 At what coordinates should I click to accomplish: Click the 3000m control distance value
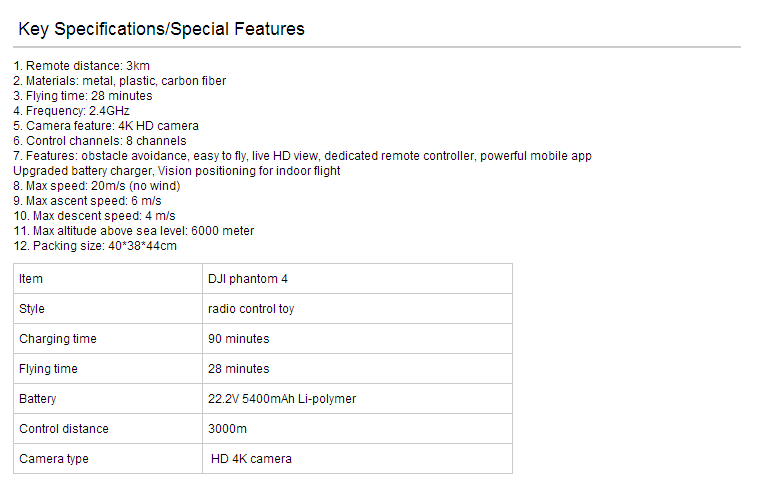357,429
